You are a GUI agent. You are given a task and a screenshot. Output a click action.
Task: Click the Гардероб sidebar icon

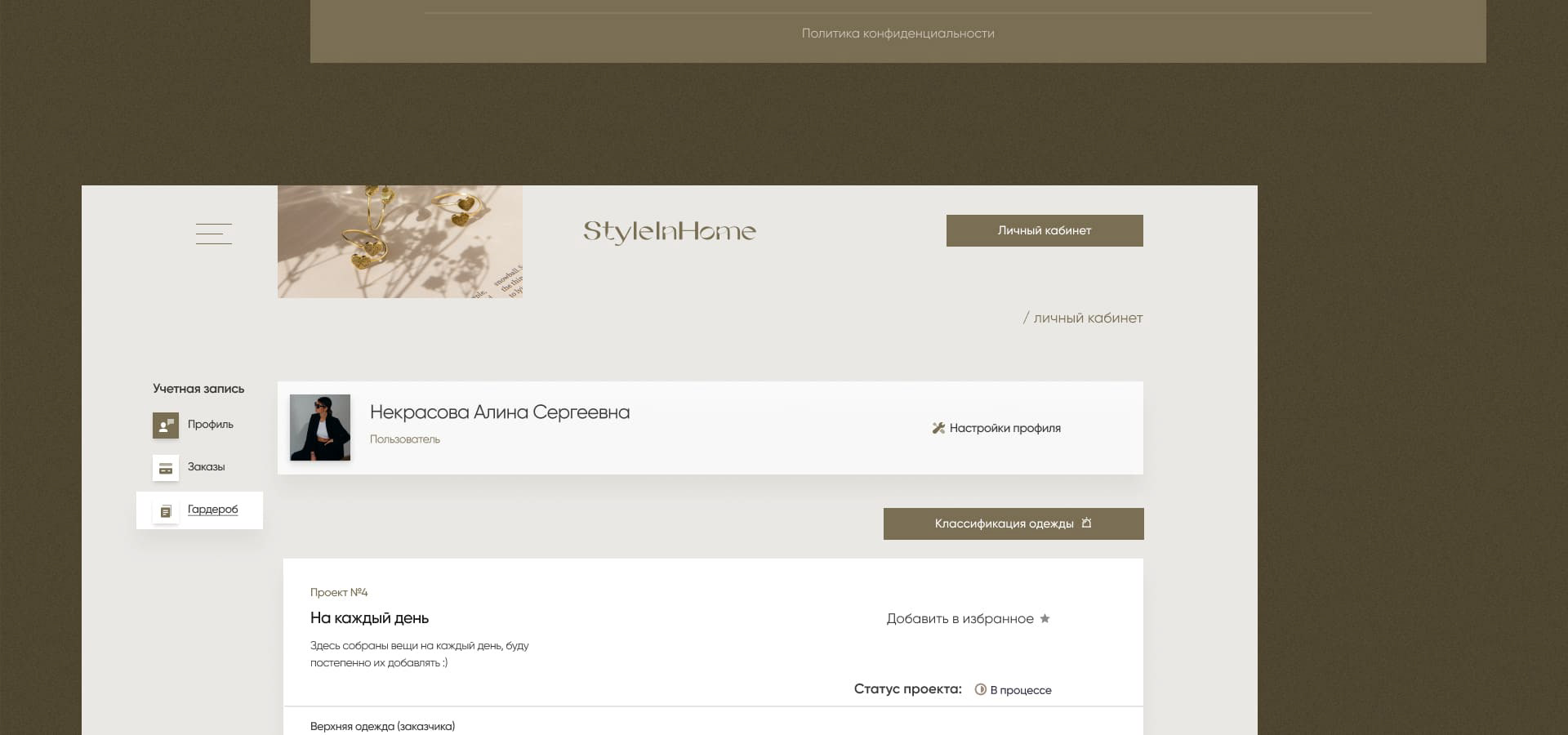(166, 511)
